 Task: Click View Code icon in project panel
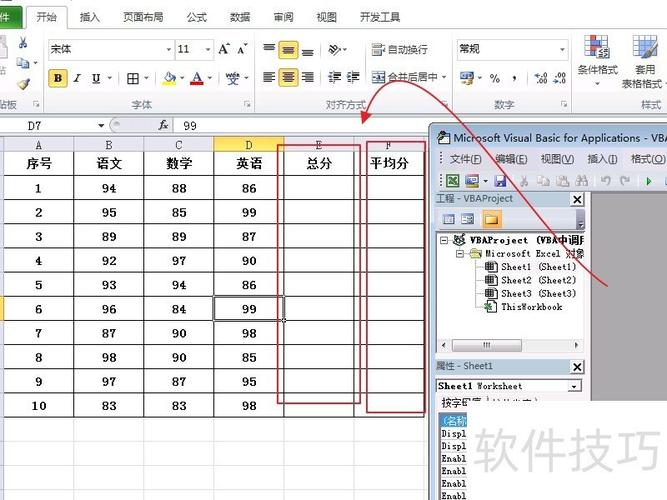coord(449,219)
